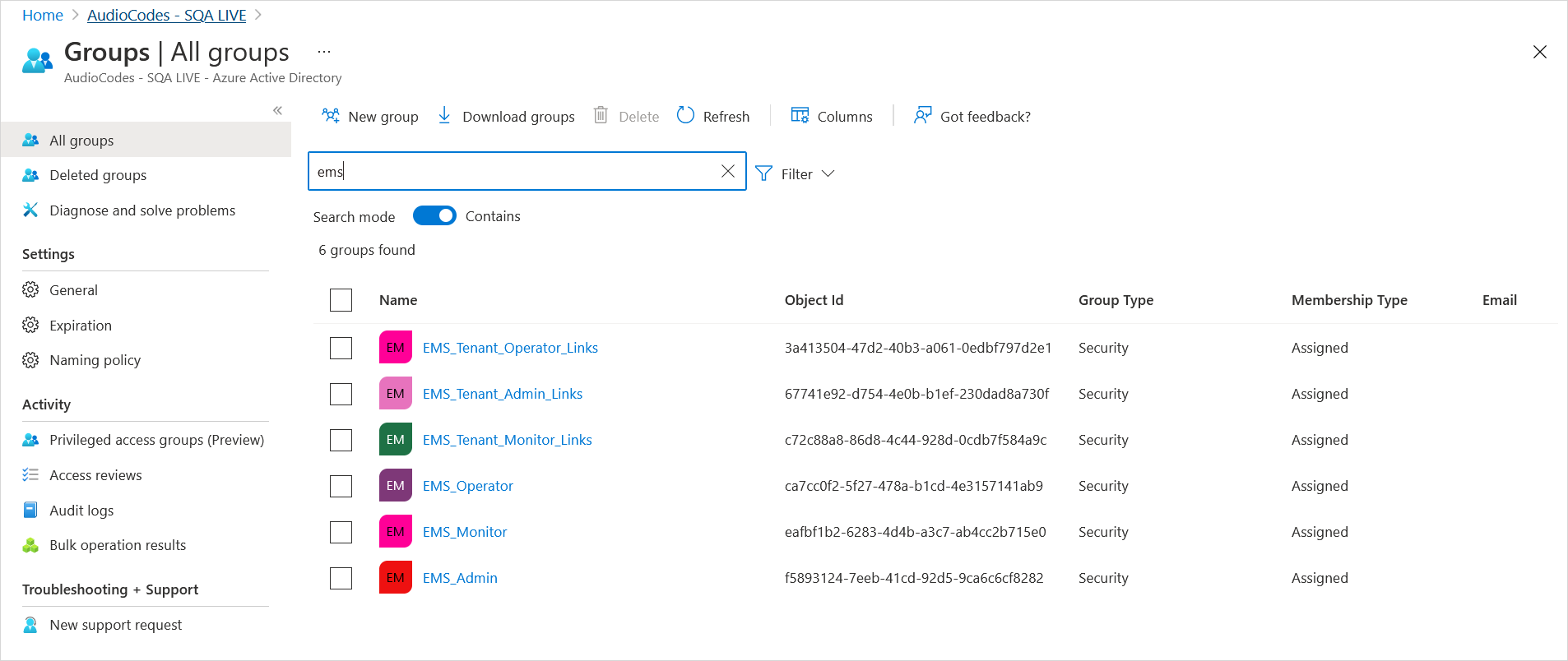Click Bulk operation results icon
1568x661 pixels.
(30, 545)
